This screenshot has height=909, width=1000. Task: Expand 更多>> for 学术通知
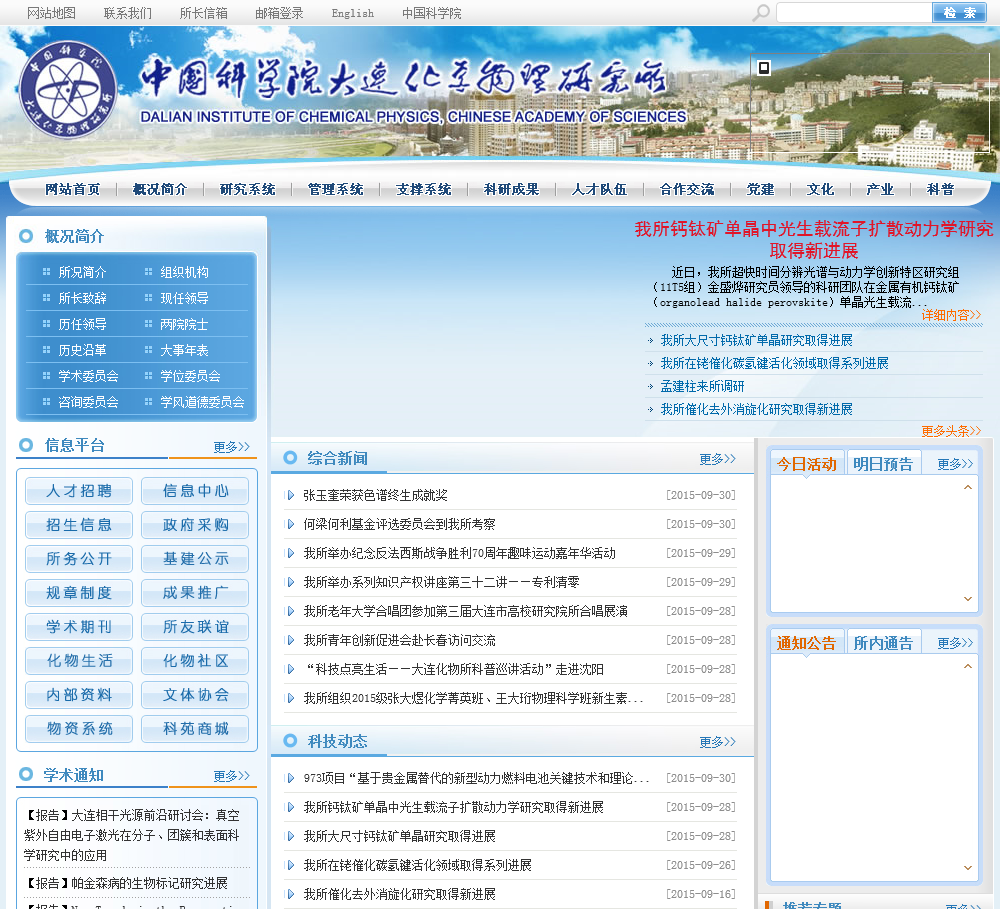click(x=232, y=776)
